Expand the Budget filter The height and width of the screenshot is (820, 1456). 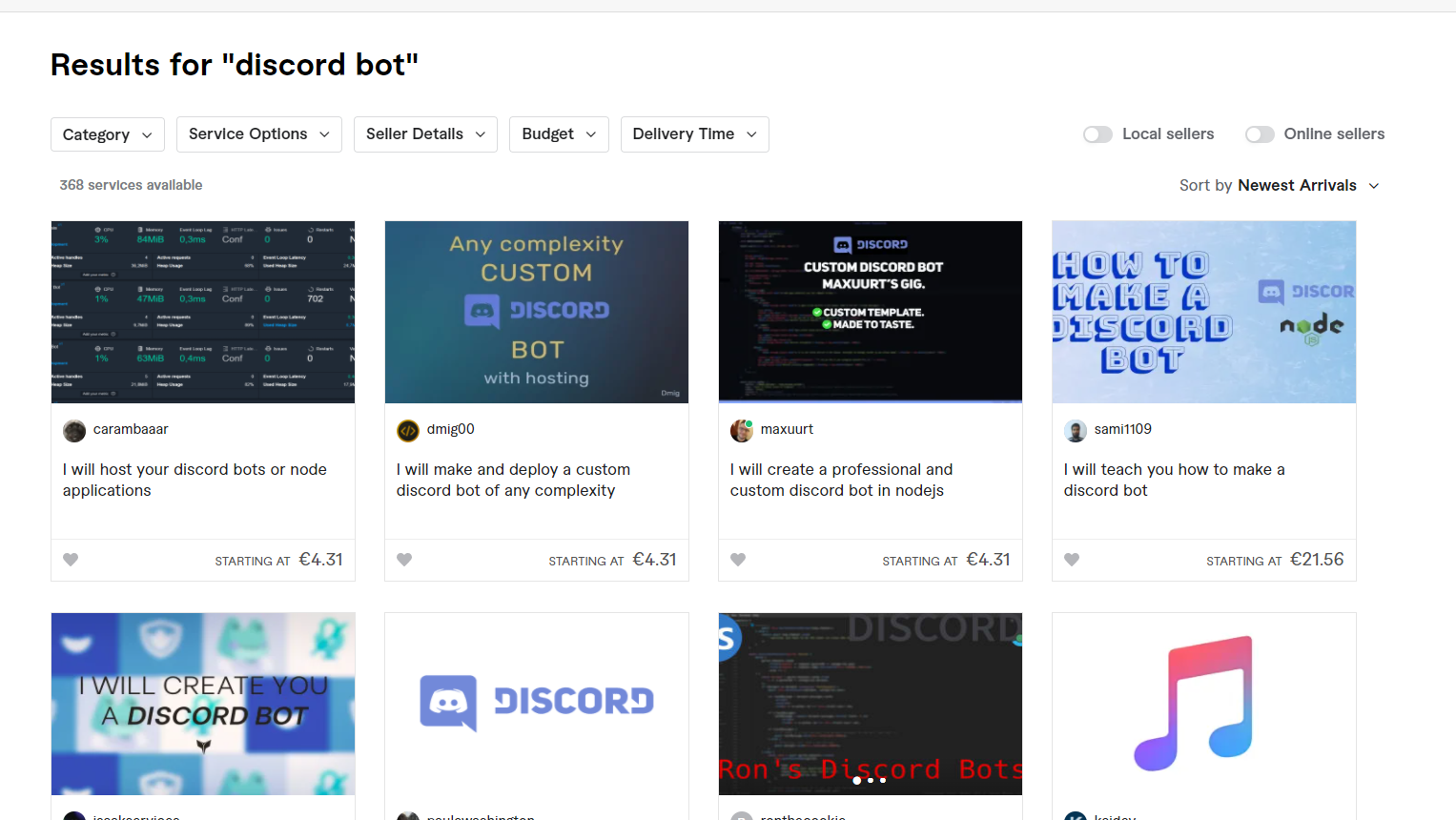coord(559,134)
